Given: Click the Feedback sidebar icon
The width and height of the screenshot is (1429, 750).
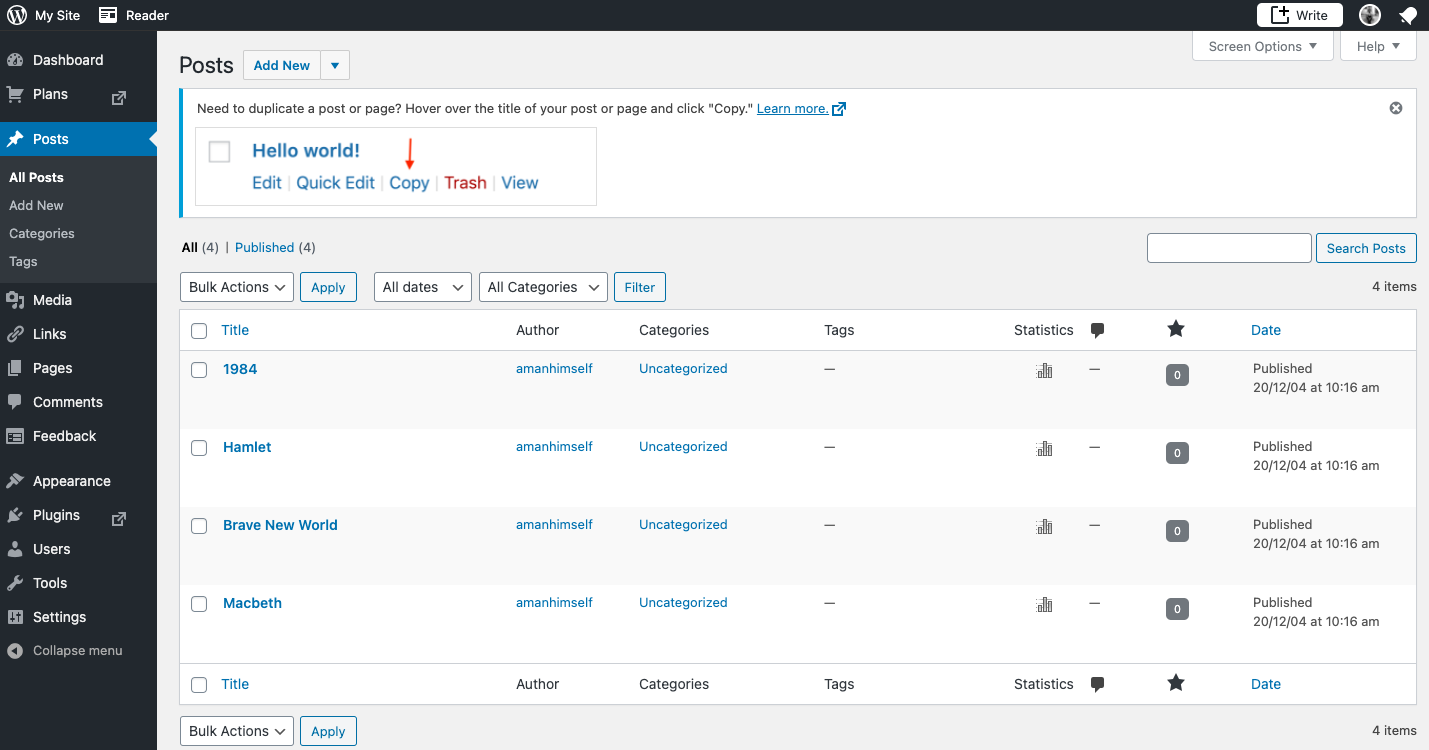Looking at the screenshot, I should click(x=15, y=436).
